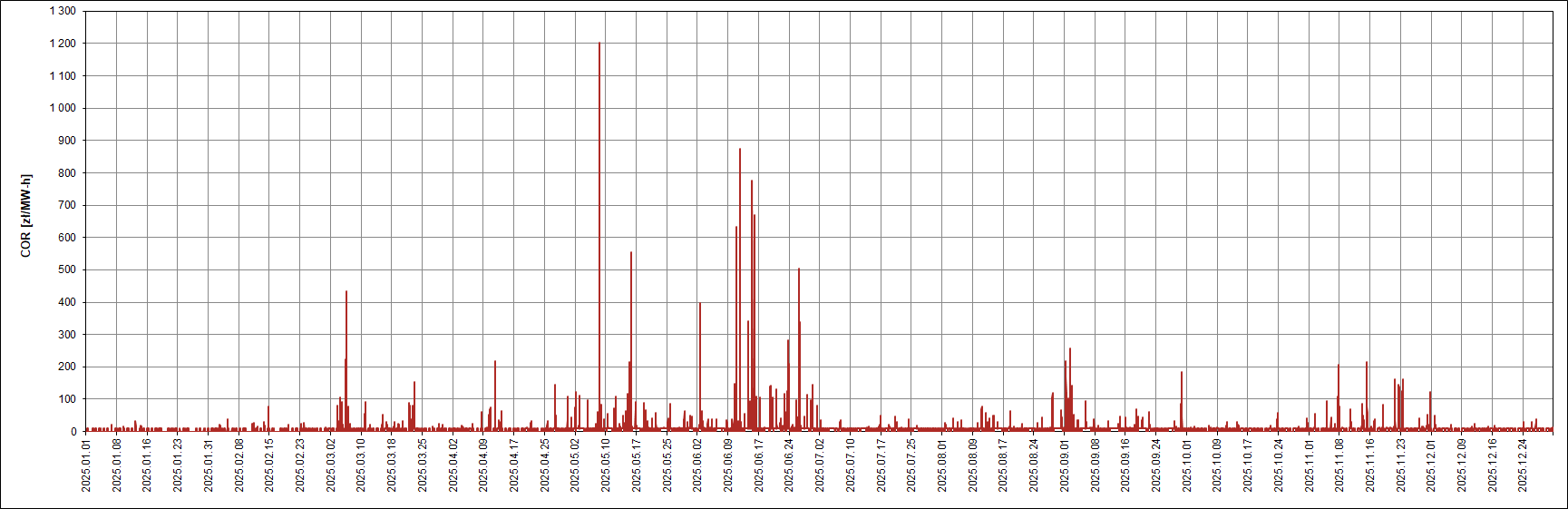
Task: Click the 2025.09.01 x-axis label
Action: [x=1065, y=465]
